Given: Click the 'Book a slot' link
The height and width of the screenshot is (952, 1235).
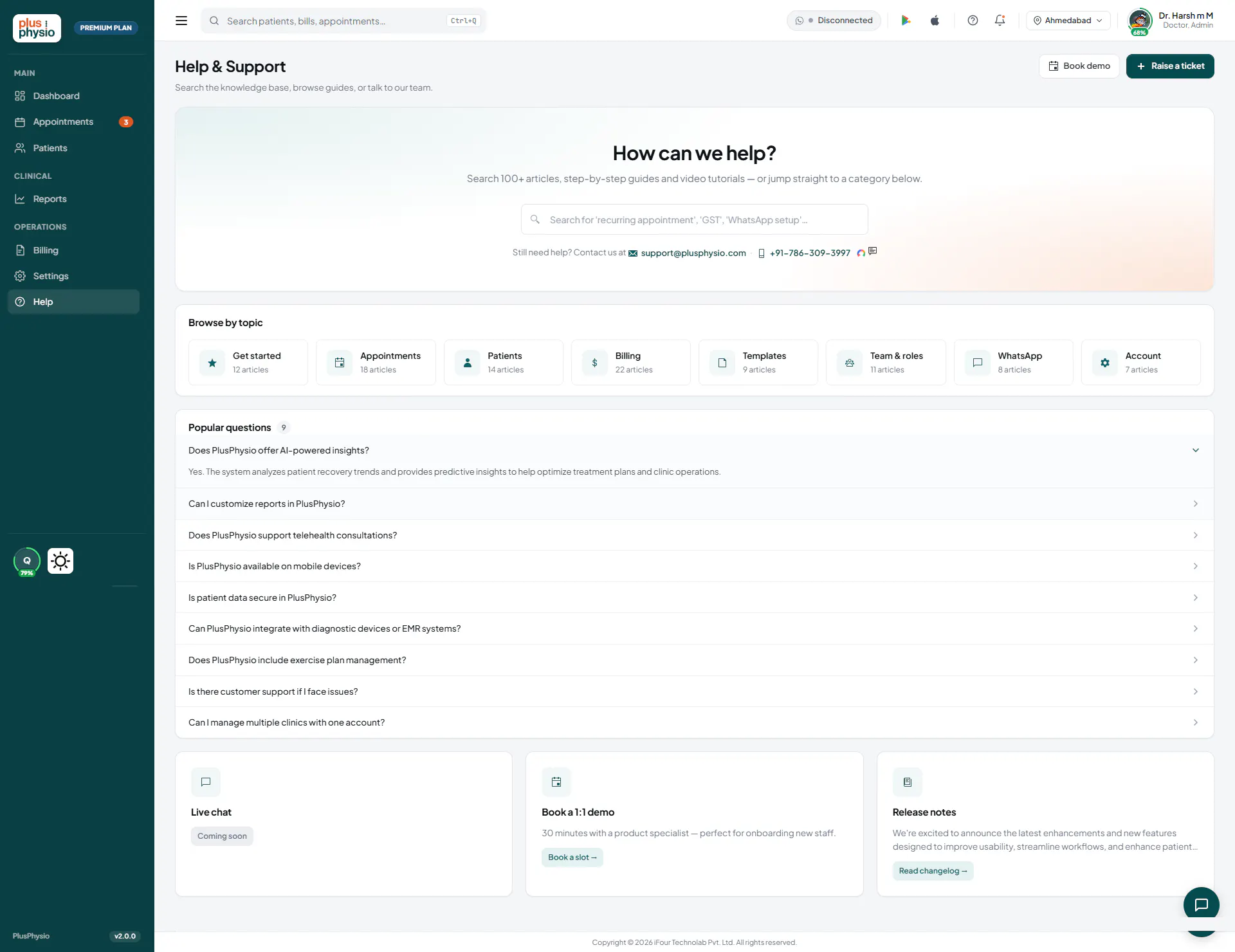Looking at the screenshot, I should coord(572,857).
